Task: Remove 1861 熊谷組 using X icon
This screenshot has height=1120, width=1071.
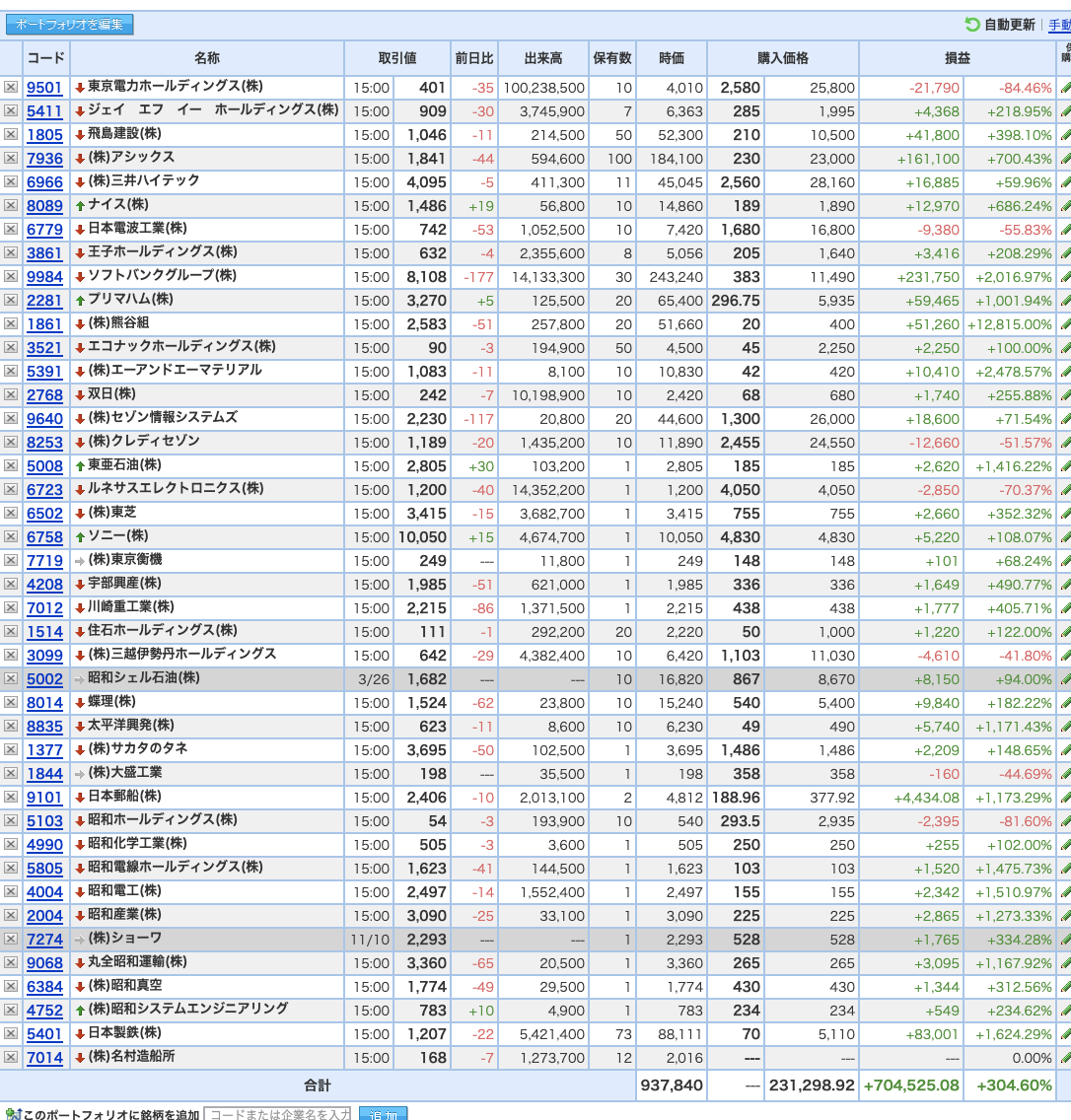Action: (11, 323)
